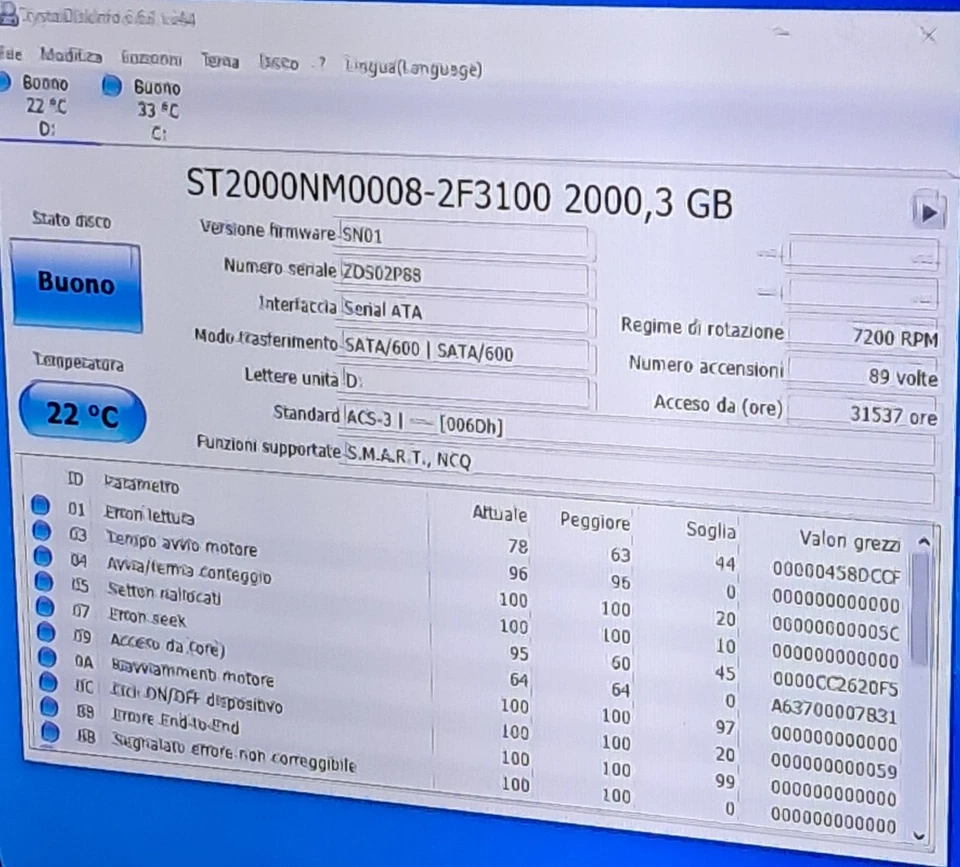The height and width of the screenshot is (867, 960).
Task: Open the Tema menu
Action: tap(220, 61)
